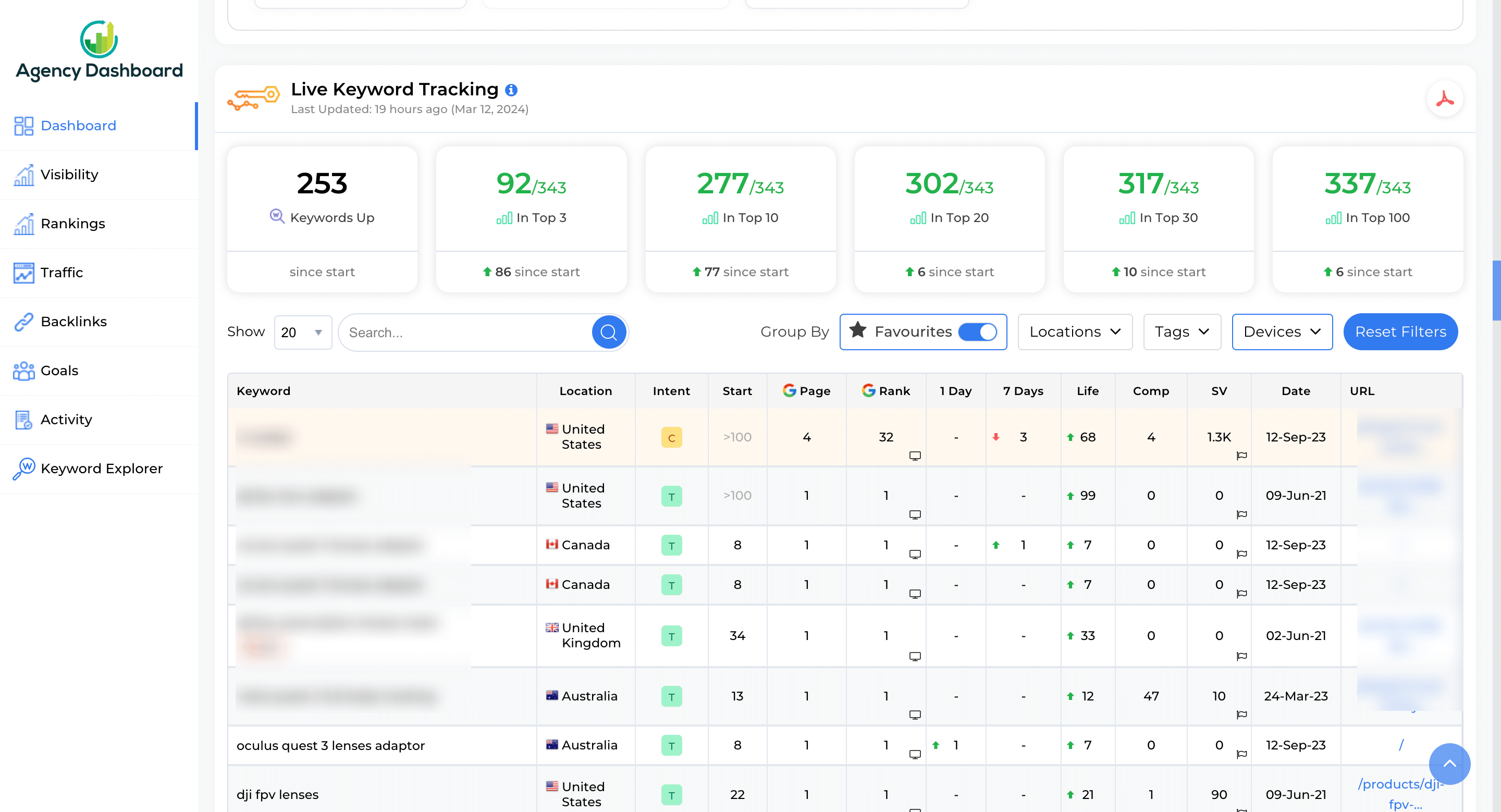Click the United Kingdom flag icon
This screenshot has height=812, width=1501.
552,628
